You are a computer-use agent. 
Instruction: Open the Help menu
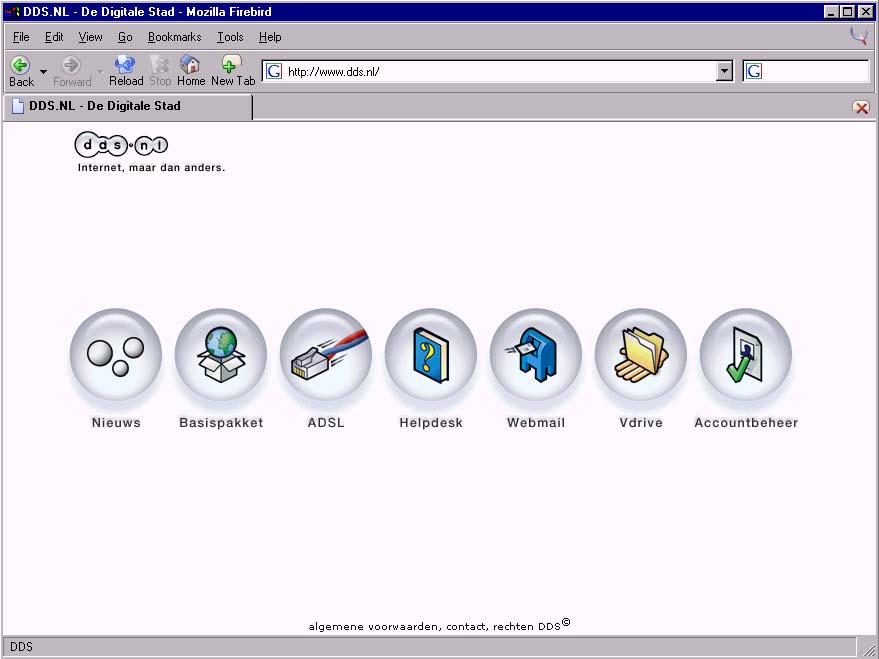click(x=270, y=37)
